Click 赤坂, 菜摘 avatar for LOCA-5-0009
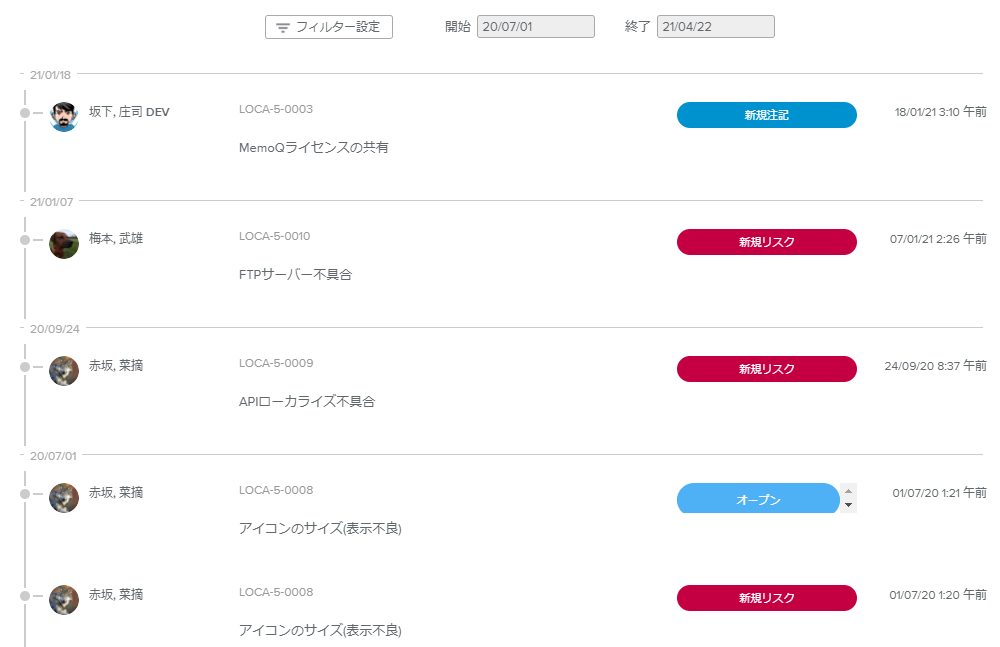Screen dimensions: 1000x647 pyautogui.click(x=64, y=371)
